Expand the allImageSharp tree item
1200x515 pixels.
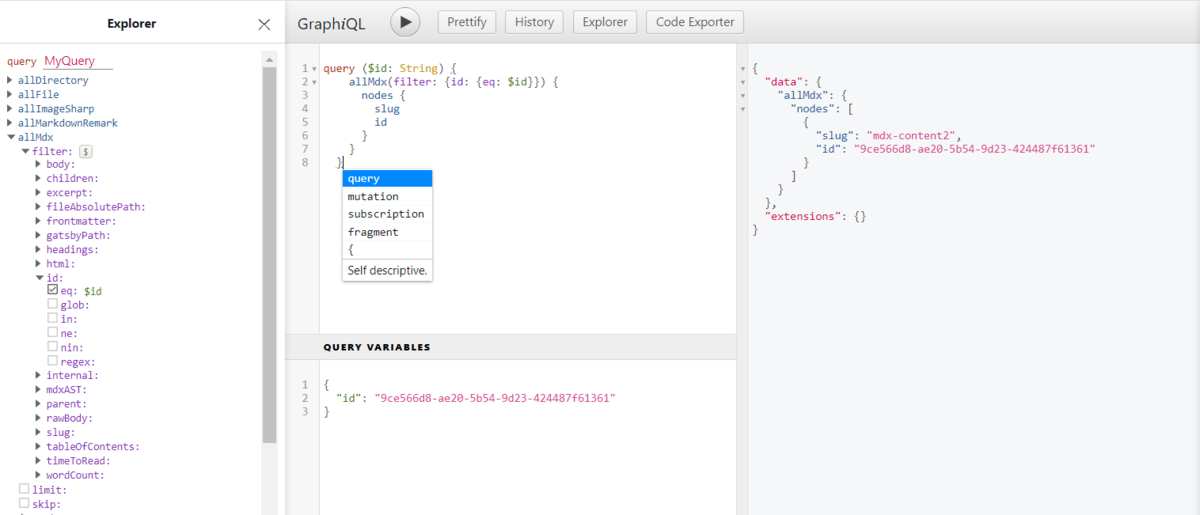[11, 108]
